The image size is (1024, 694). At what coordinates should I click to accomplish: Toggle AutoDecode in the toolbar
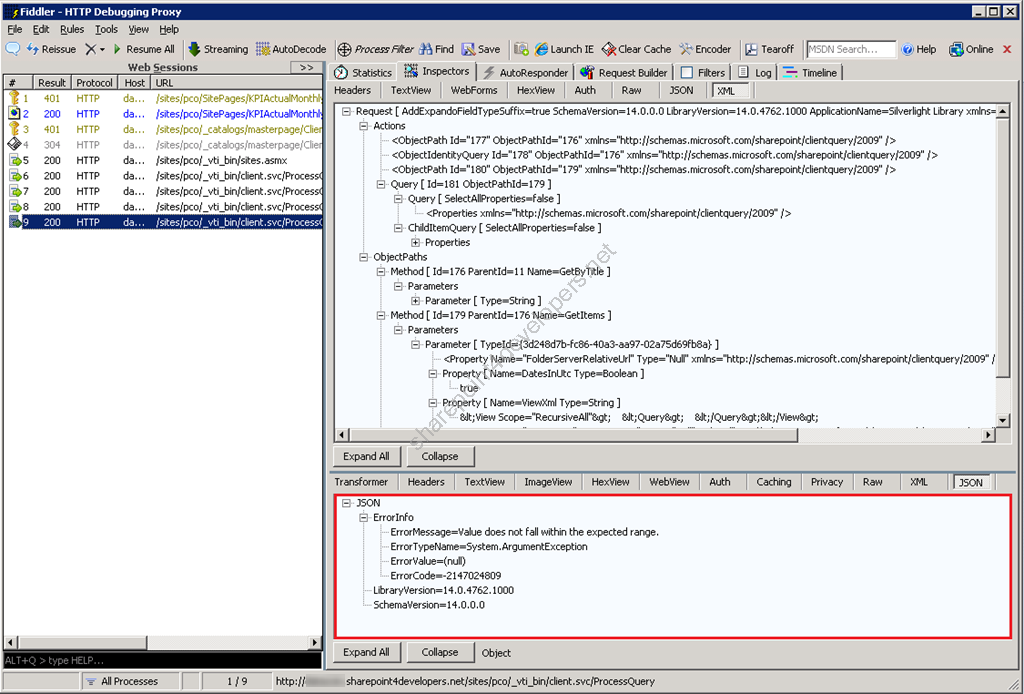tap(291, 49)
